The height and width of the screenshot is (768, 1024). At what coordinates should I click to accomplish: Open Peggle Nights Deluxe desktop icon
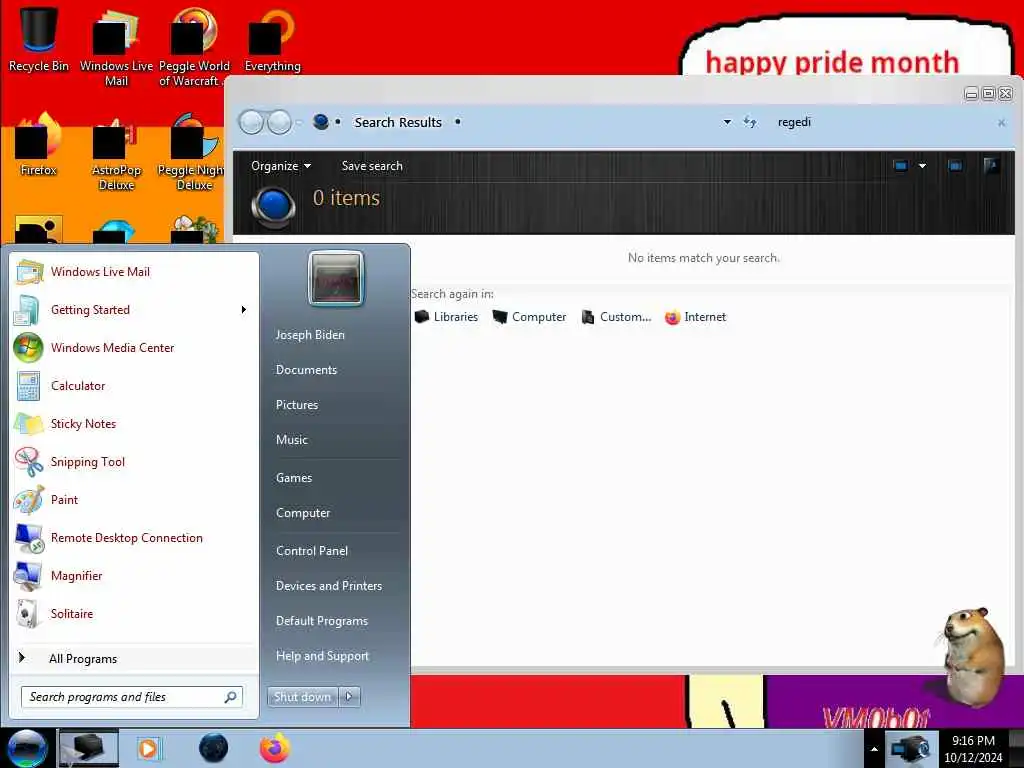191,153
